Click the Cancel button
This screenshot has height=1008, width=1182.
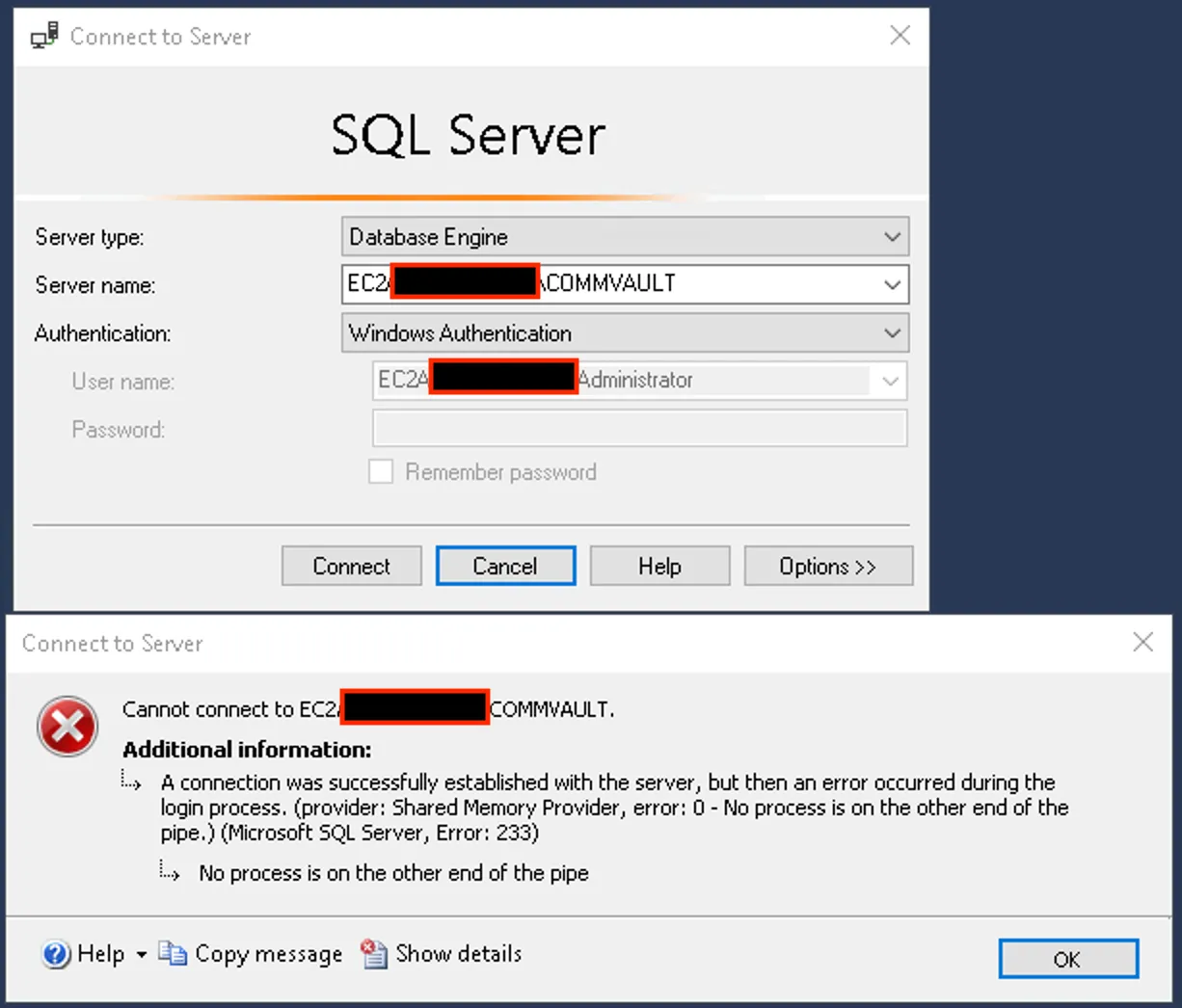point(505,566)
